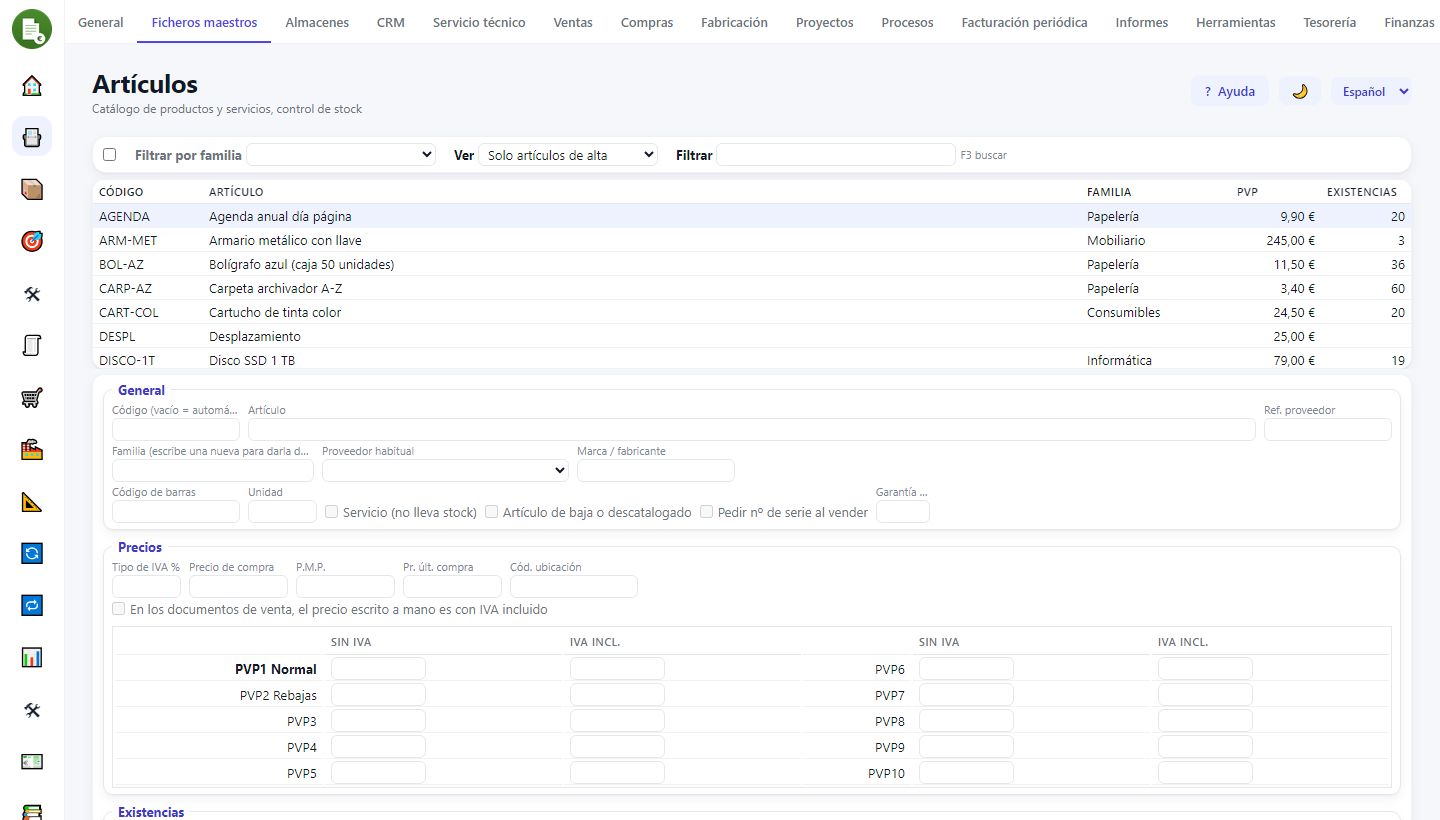This screenshot has width=1440, height=820.
Task: Select the CRM target icon
Action: point(32,241)
